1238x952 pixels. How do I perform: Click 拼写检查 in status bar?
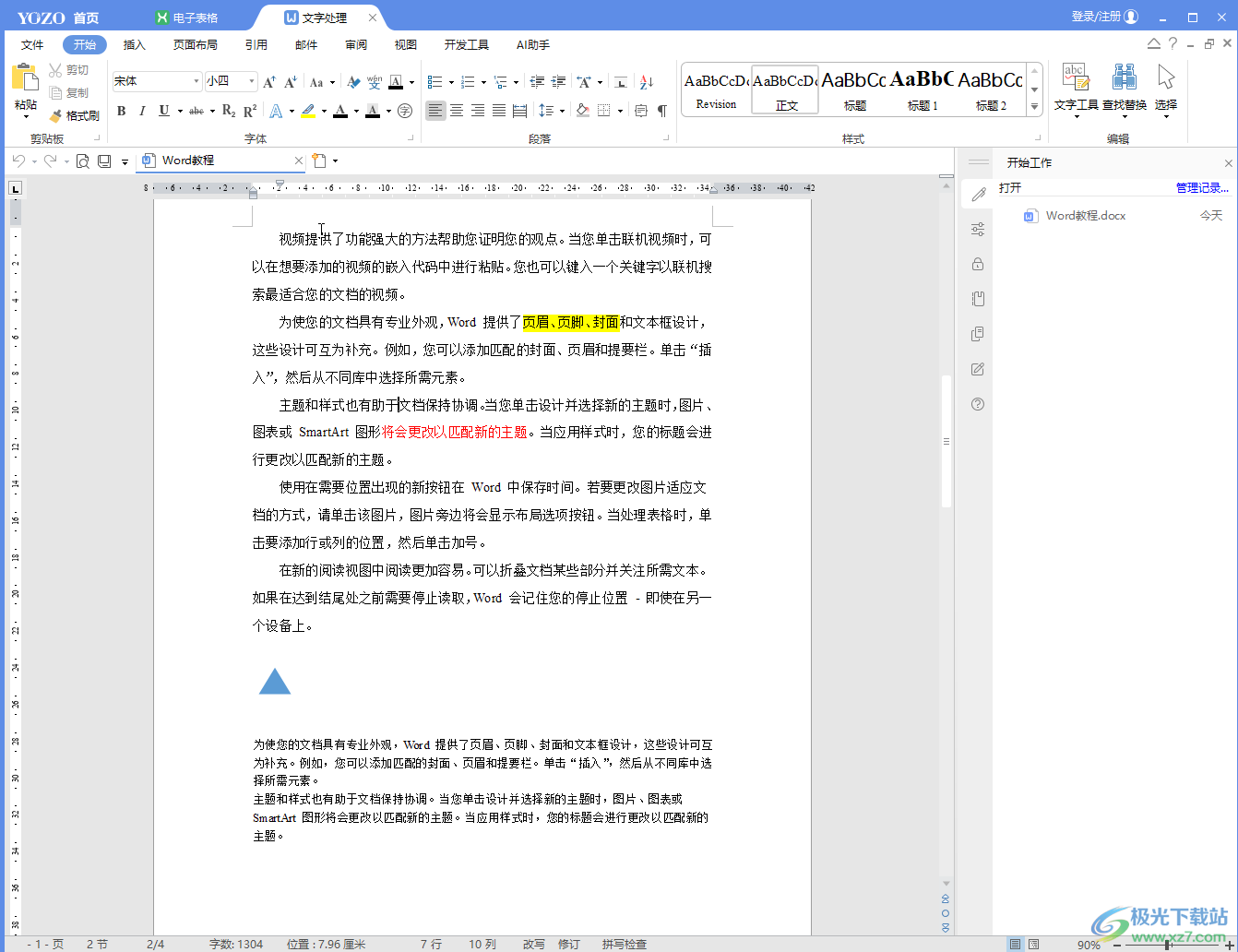(x=625, y=944)
